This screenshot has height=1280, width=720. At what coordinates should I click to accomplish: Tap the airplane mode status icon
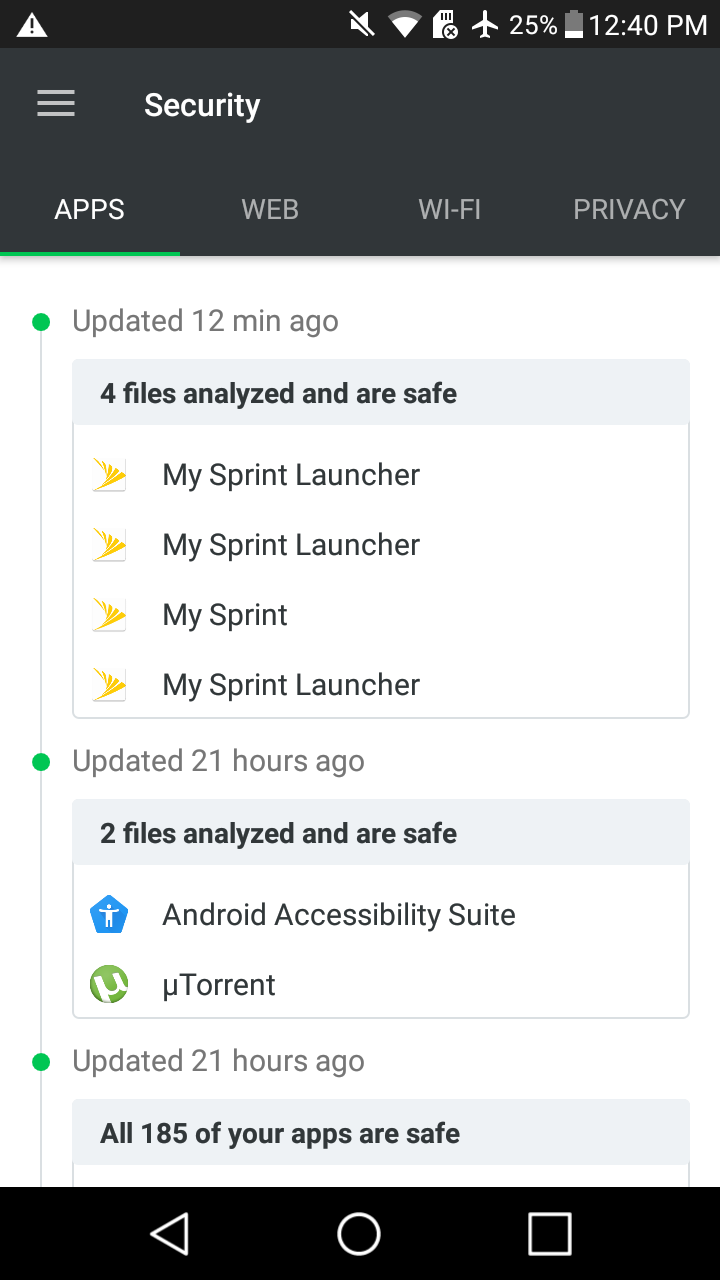[485, 25]
